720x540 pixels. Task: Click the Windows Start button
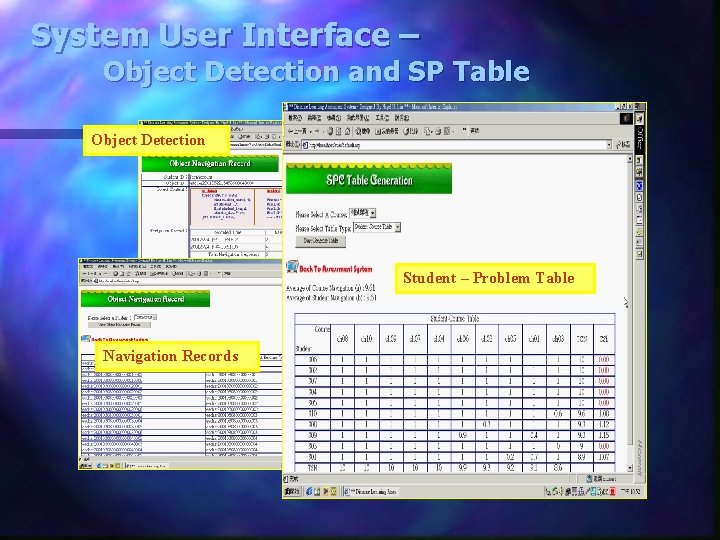coord(292,492)
